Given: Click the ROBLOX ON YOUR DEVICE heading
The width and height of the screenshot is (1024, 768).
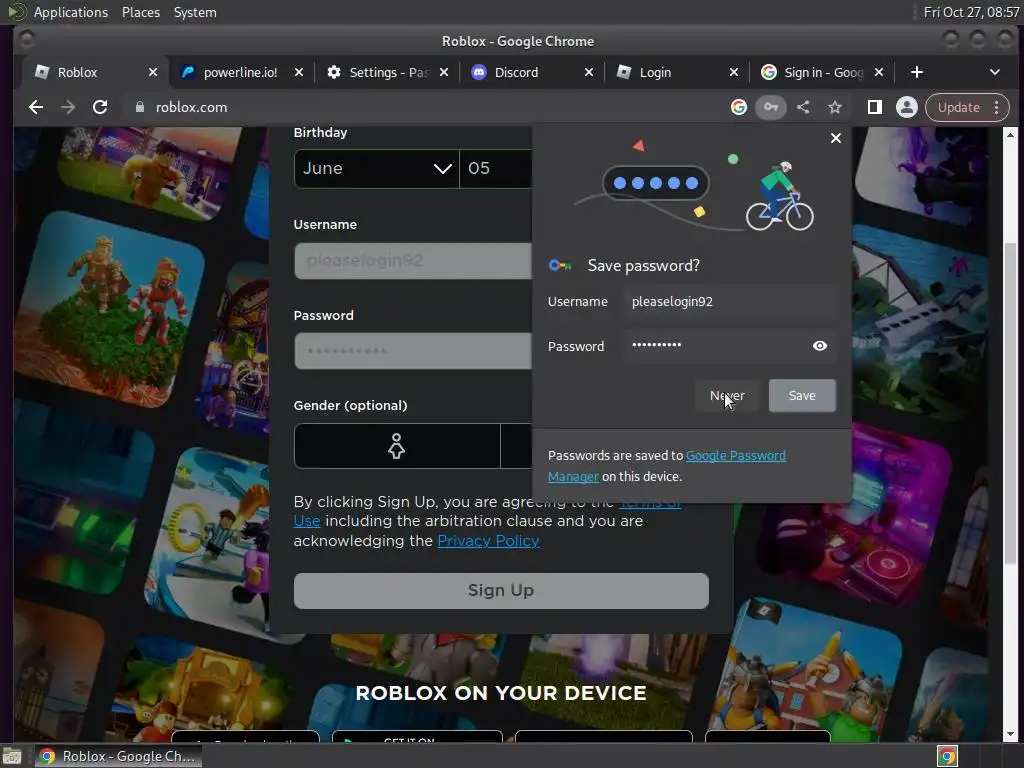Looking at the screenshot, I should coord(501,693).
